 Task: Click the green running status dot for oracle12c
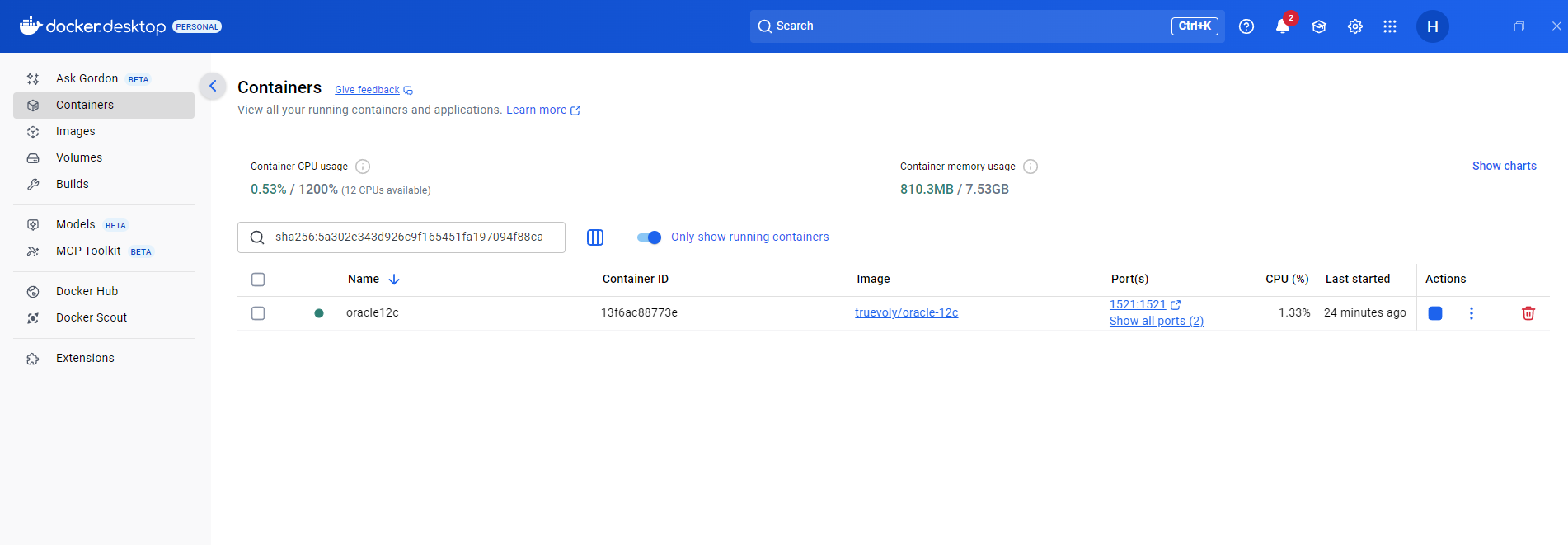coord(319,313)
